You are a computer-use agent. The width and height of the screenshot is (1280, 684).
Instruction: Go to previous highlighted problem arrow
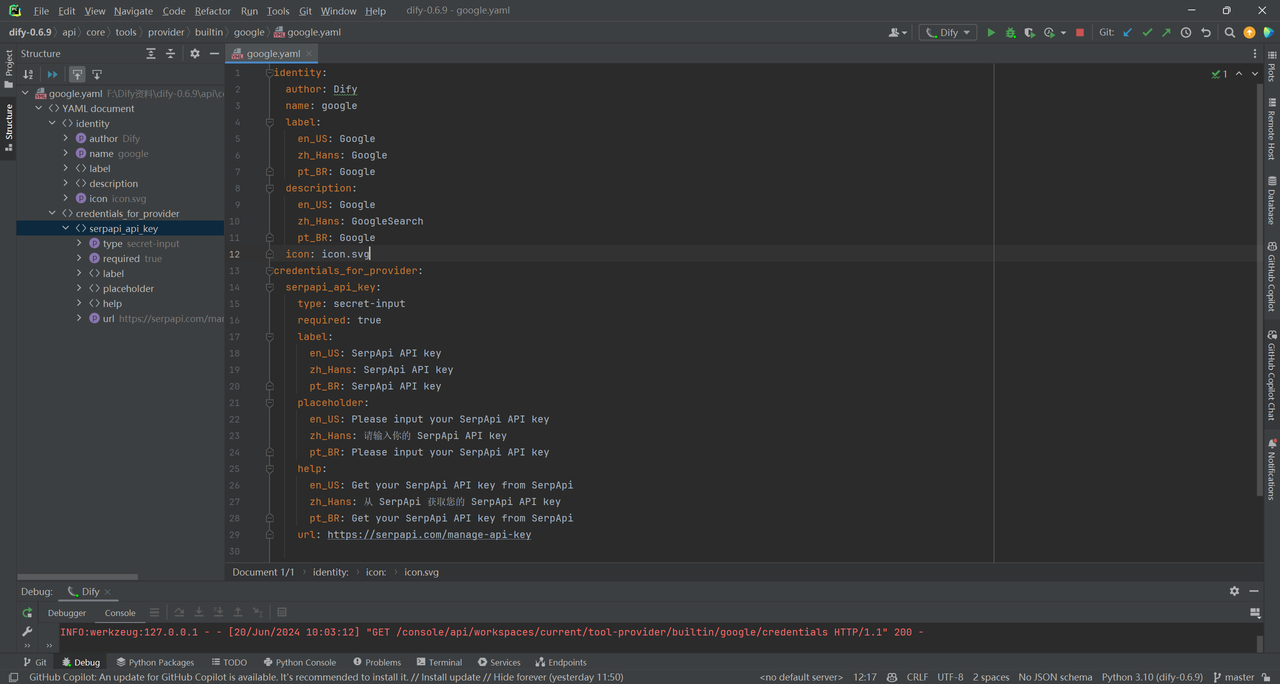pyautogui.click(x=1239, y=74)
